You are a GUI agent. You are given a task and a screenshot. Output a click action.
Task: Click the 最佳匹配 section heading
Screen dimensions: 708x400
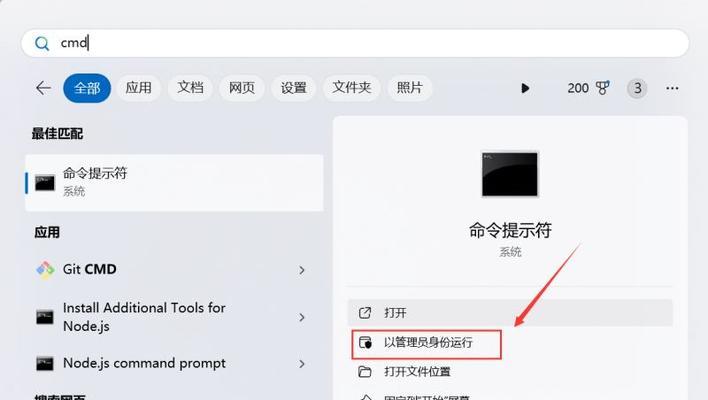pos(57,134)
